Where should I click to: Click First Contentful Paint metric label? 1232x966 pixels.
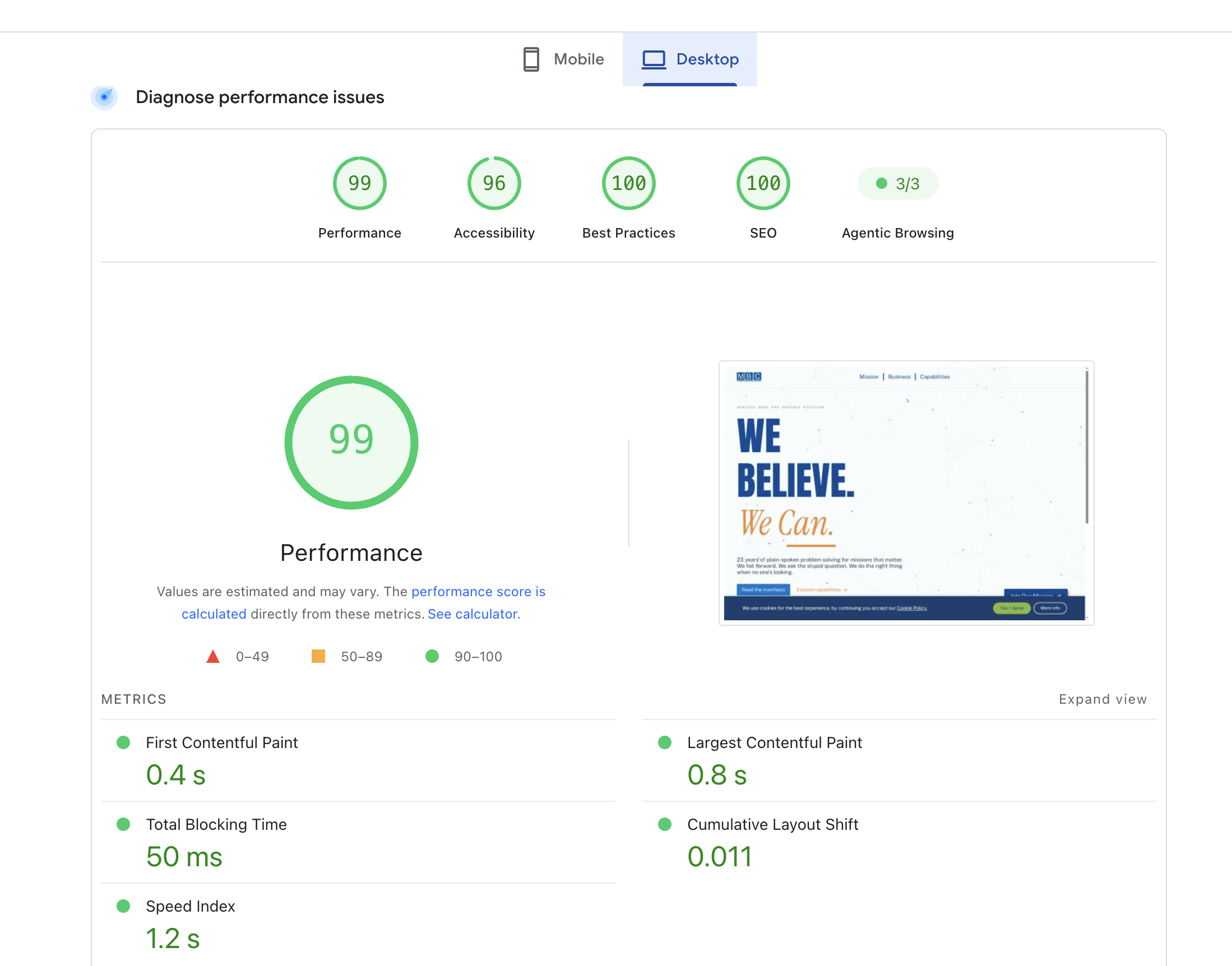click(x=222, y=742)
